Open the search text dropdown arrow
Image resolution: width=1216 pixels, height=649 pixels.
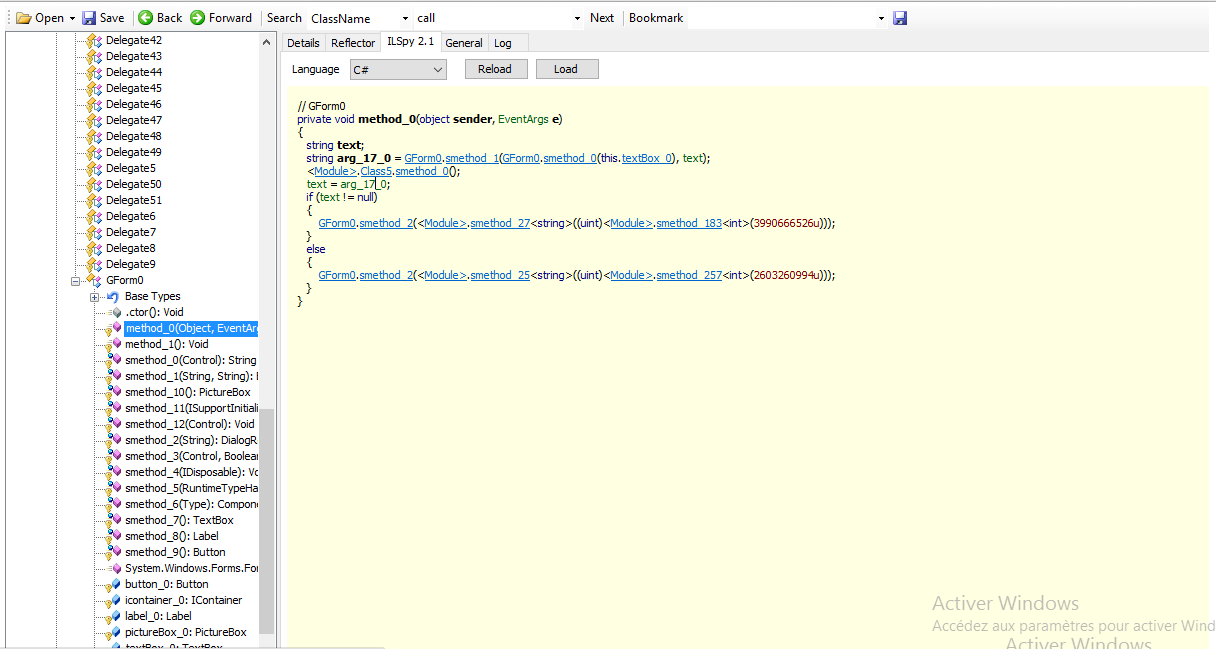pyautogui.click(x=577, y=18)
